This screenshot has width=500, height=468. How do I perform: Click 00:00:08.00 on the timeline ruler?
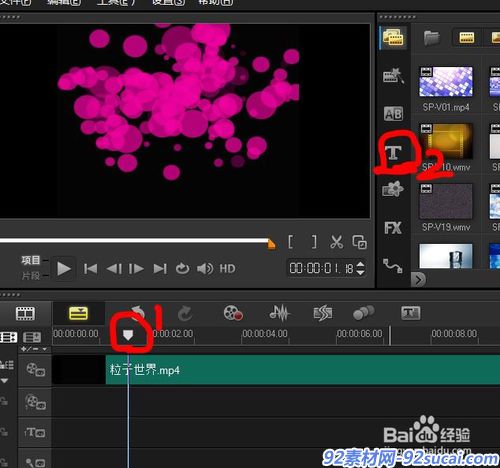[454, 333]
